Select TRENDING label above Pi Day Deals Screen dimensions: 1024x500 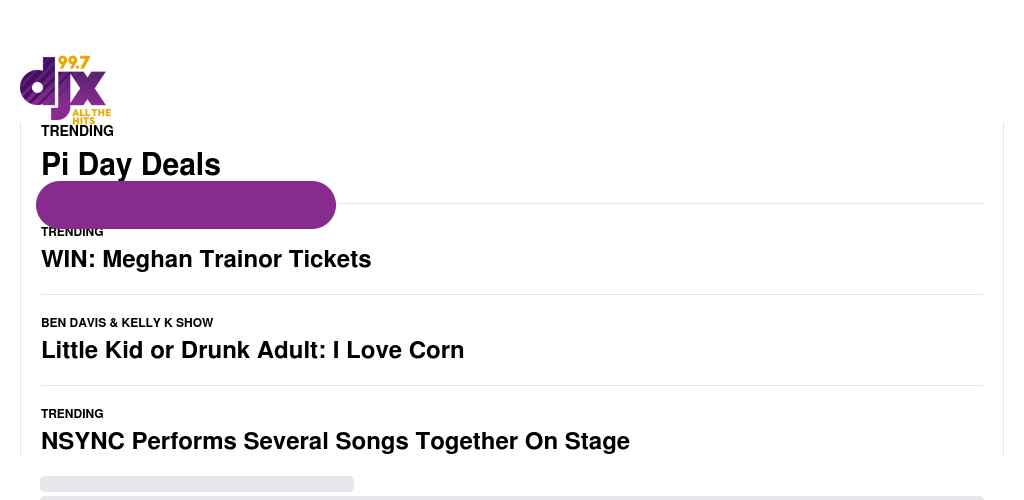77,131
